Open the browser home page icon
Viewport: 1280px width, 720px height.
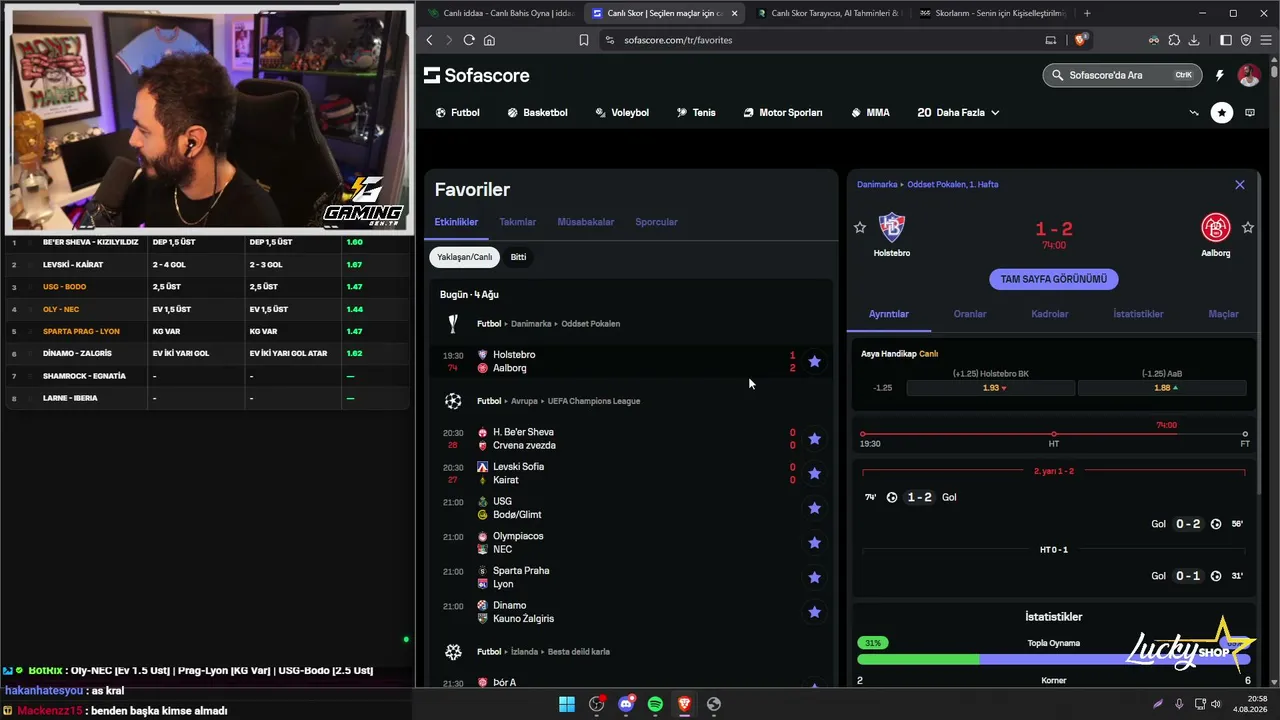pos(489,40)
